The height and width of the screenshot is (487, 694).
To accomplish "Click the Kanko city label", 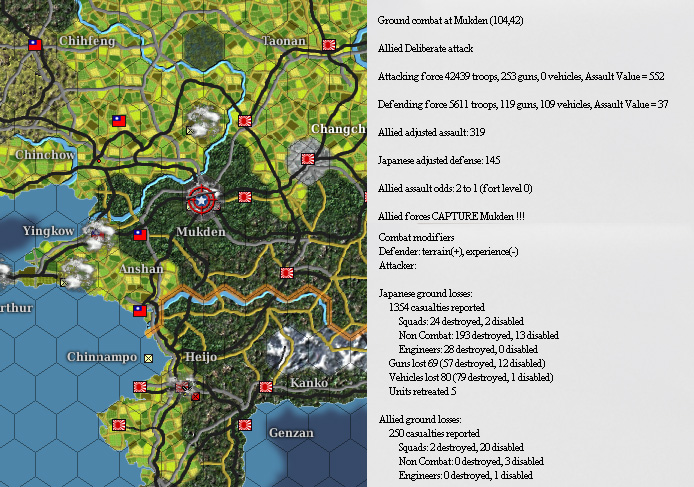I will 309,383.
